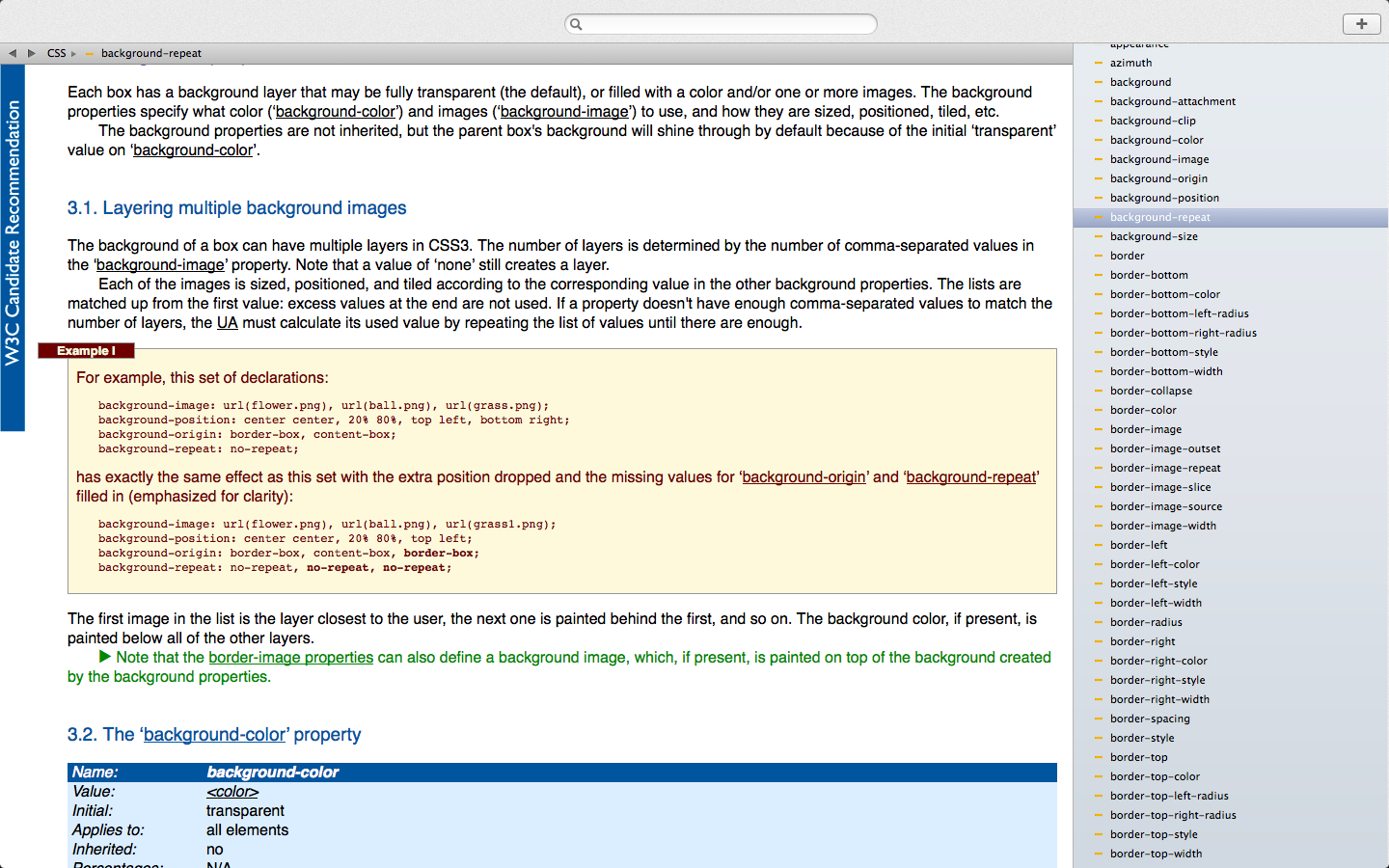Click '3.1. Layering multiple background images' heading
The width and height of the screenshot is (1389, 868).
tap(237, 208)
